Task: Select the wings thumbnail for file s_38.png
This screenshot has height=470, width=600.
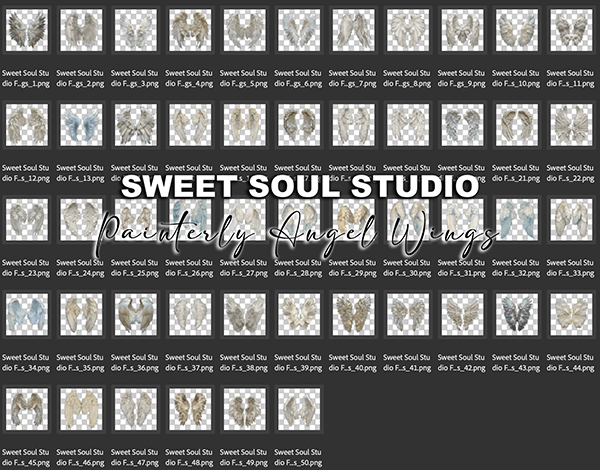Action: (x=245, y=314)
